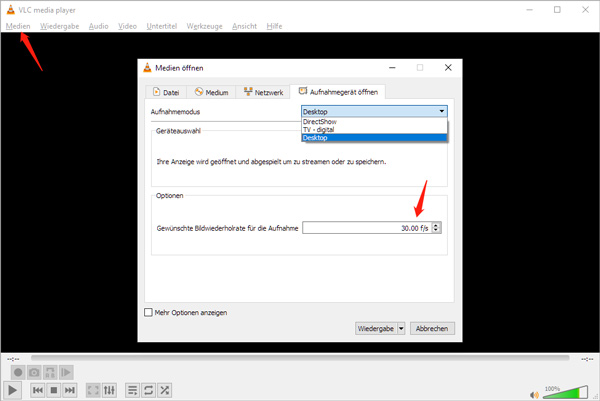Skip to previous media track

(x=37, y=389)
